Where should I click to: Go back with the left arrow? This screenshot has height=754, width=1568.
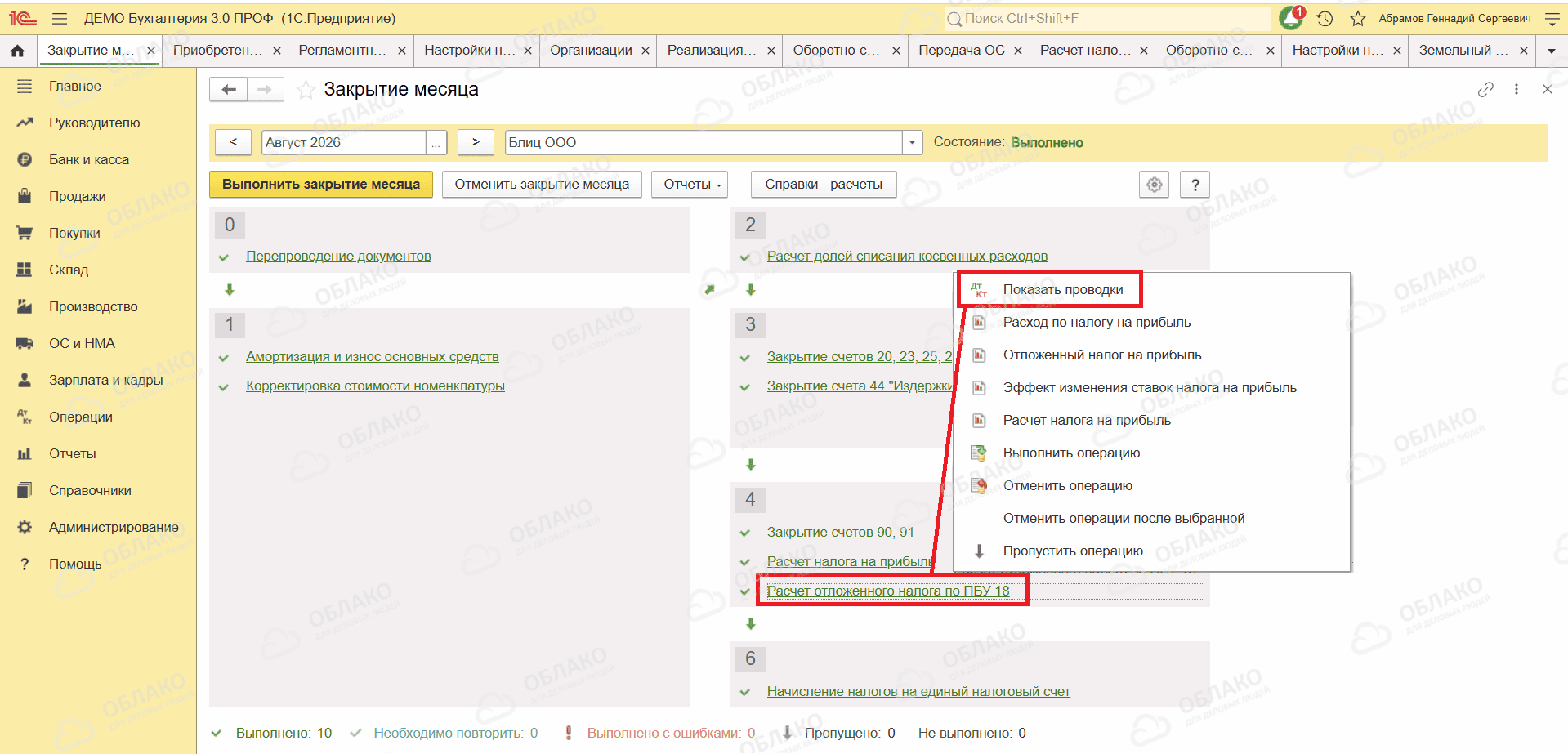[229, 89]
